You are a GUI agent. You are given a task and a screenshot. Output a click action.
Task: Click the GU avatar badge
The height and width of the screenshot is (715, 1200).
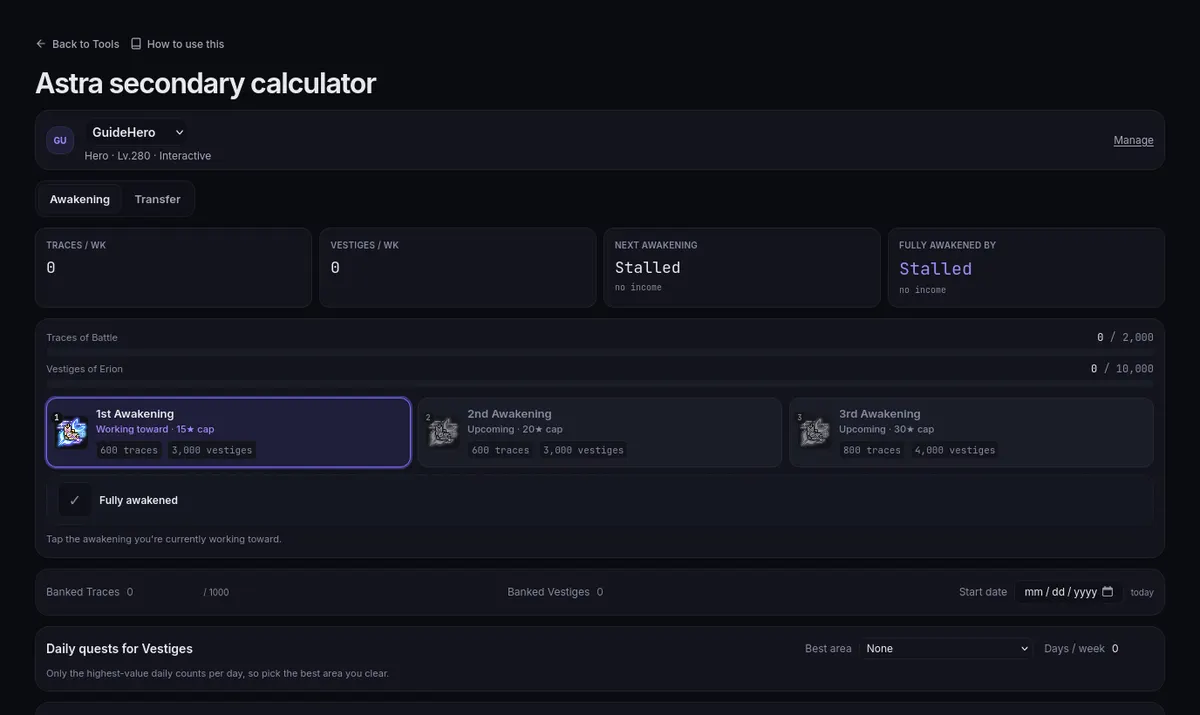(x=60, y=141)
